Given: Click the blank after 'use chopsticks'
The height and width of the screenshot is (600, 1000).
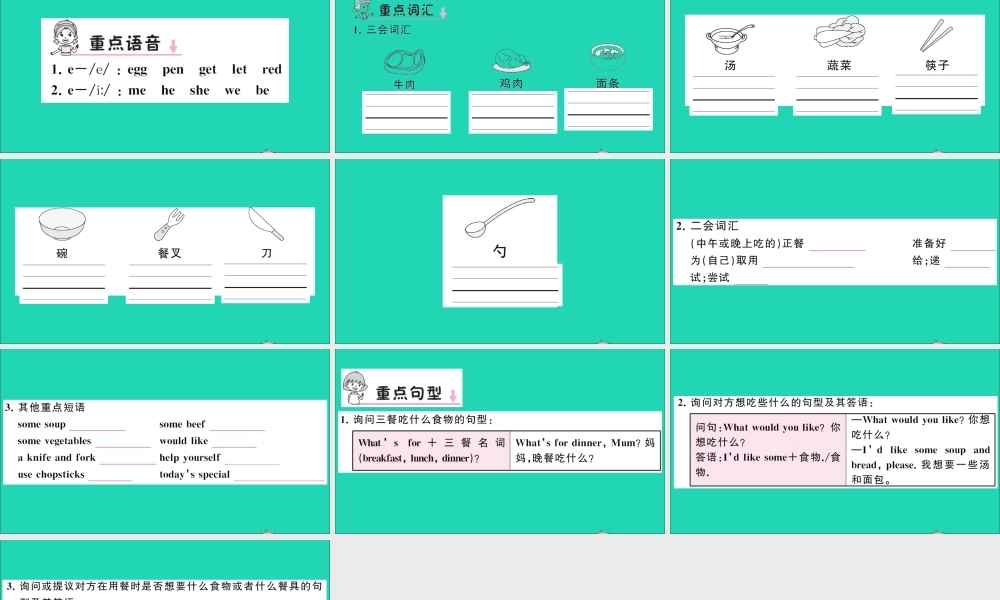Looking at the screenshot, I should click(110, 477).
